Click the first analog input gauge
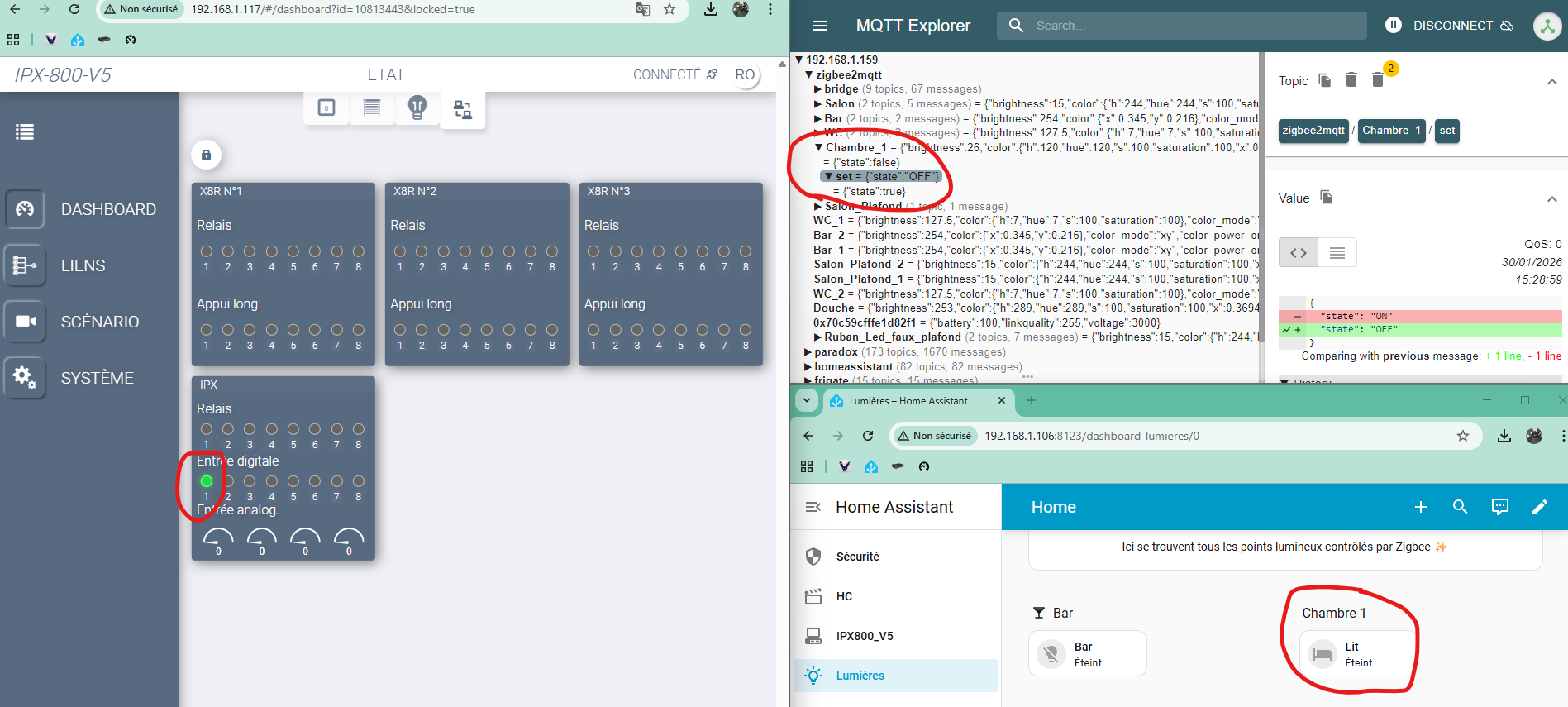Viewport: 1568px width, 707px height. pos(218,539)
